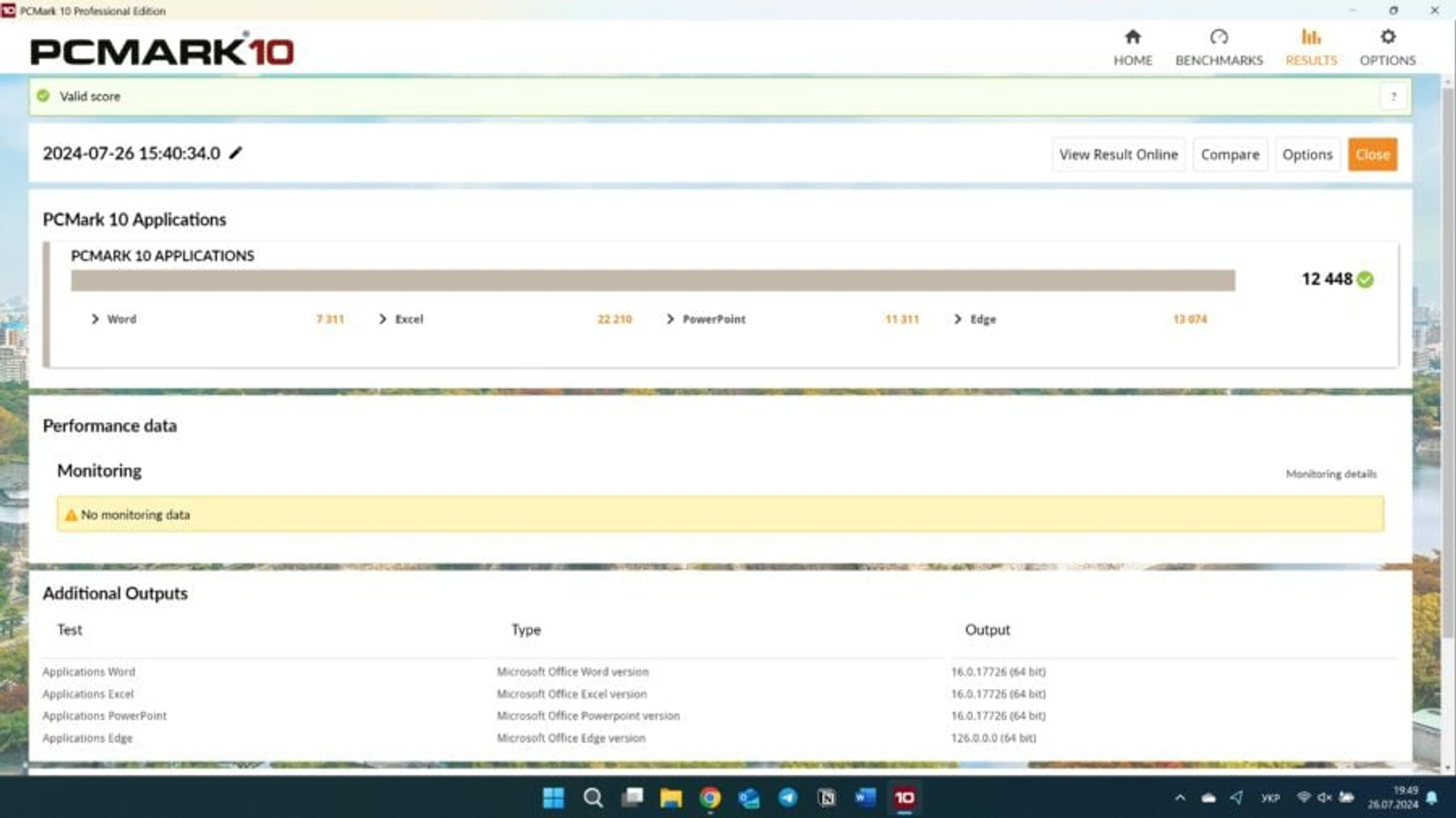Image resolution: width=1456 pixels, height=818 pixels.
Task: Click scrollbar down arrow
Action: tap(1448, 767)
